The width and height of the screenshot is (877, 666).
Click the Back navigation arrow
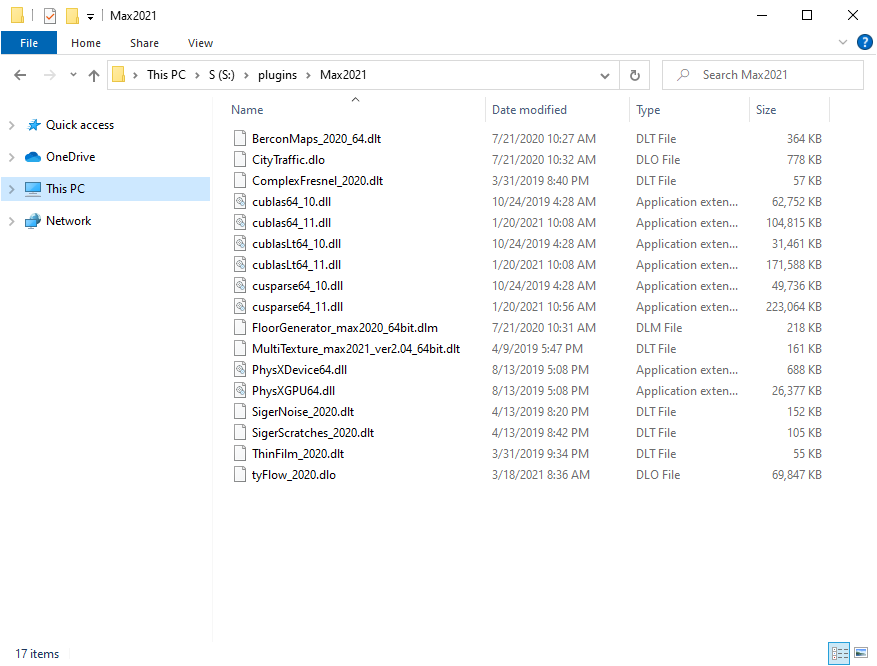(20, 75)
